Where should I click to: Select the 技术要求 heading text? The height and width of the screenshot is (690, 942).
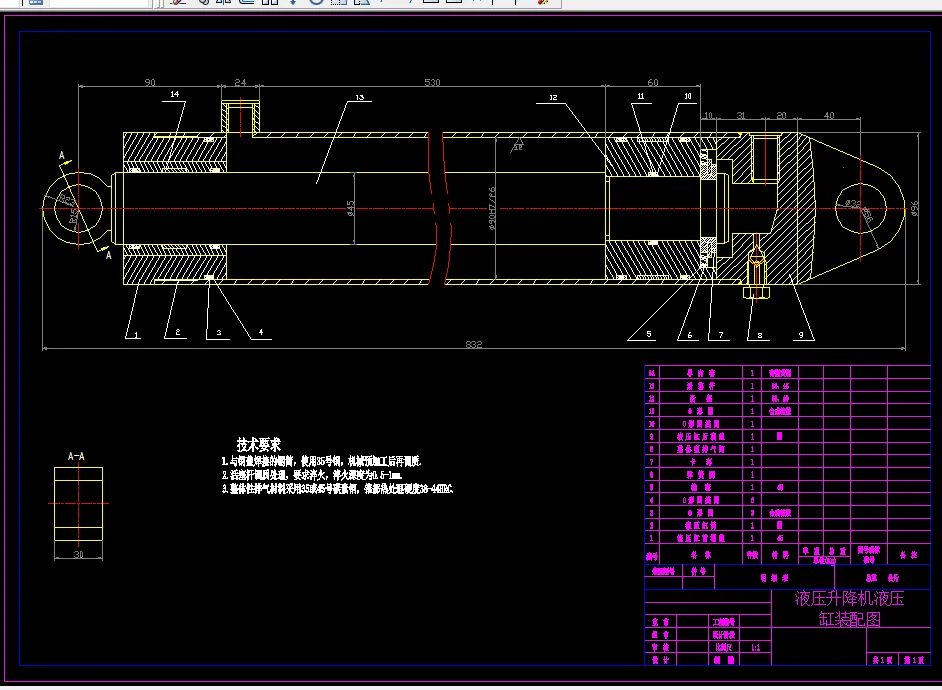pos(258,445)
